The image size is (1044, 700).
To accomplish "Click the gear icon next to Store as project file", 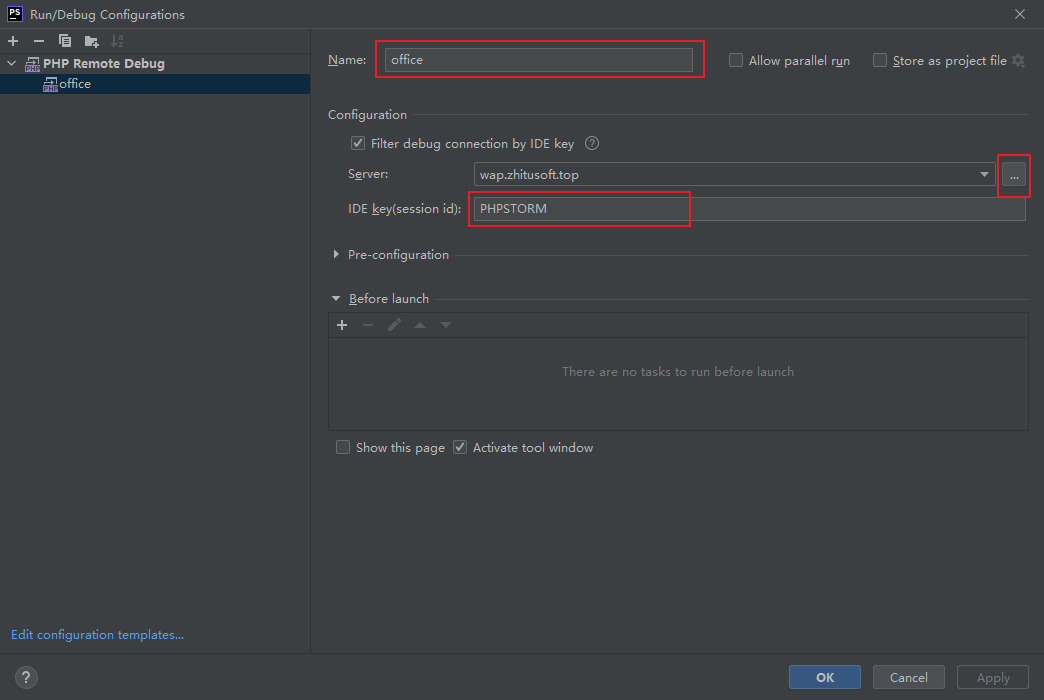I will coord(1018,61).
